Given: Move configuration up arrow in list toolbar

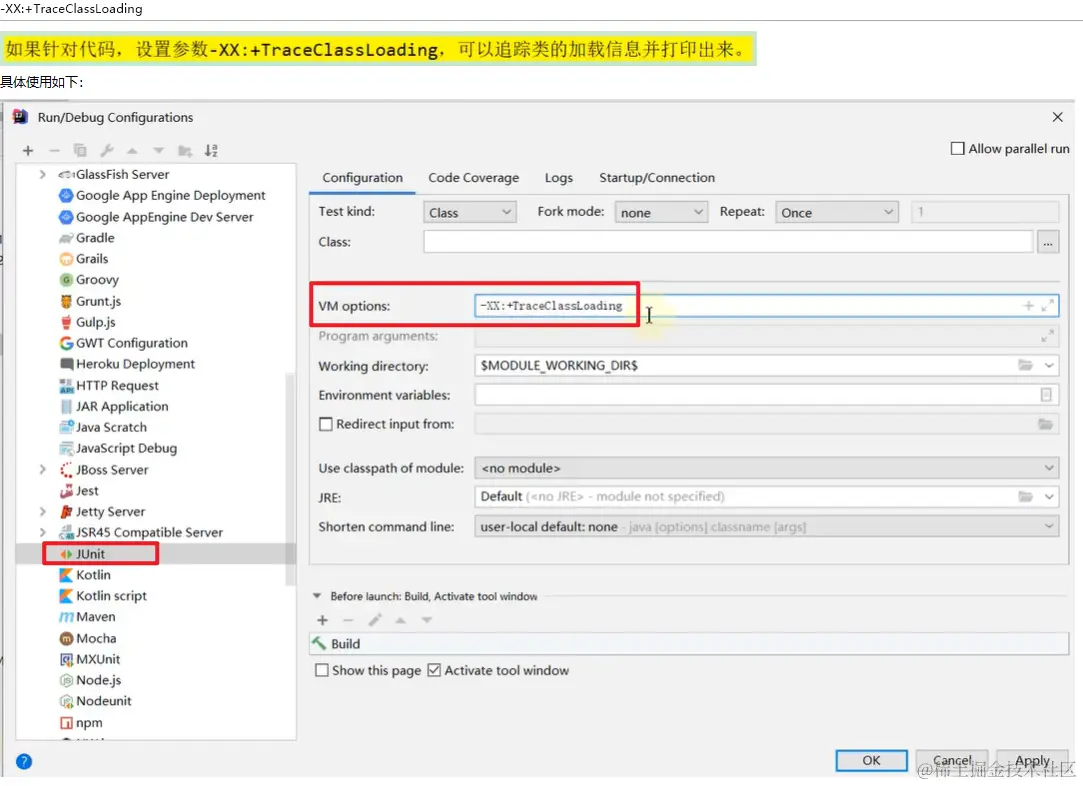Looking at the screenshot, I should [x=132, y=151].
